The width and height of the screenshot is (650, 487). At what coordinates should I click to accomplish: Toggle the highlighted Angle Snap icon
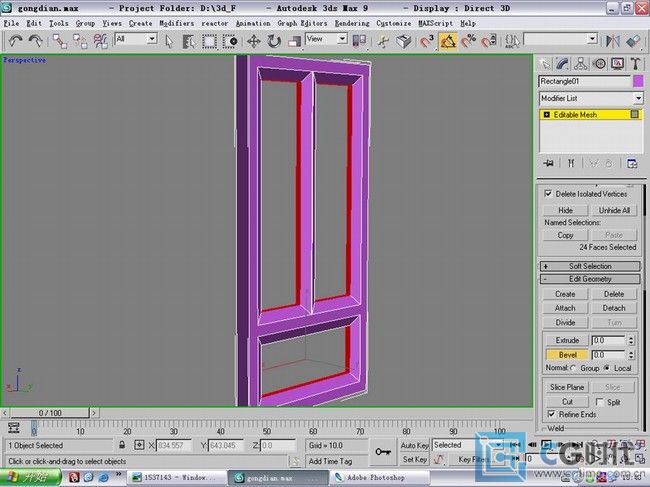coord(448,41)
